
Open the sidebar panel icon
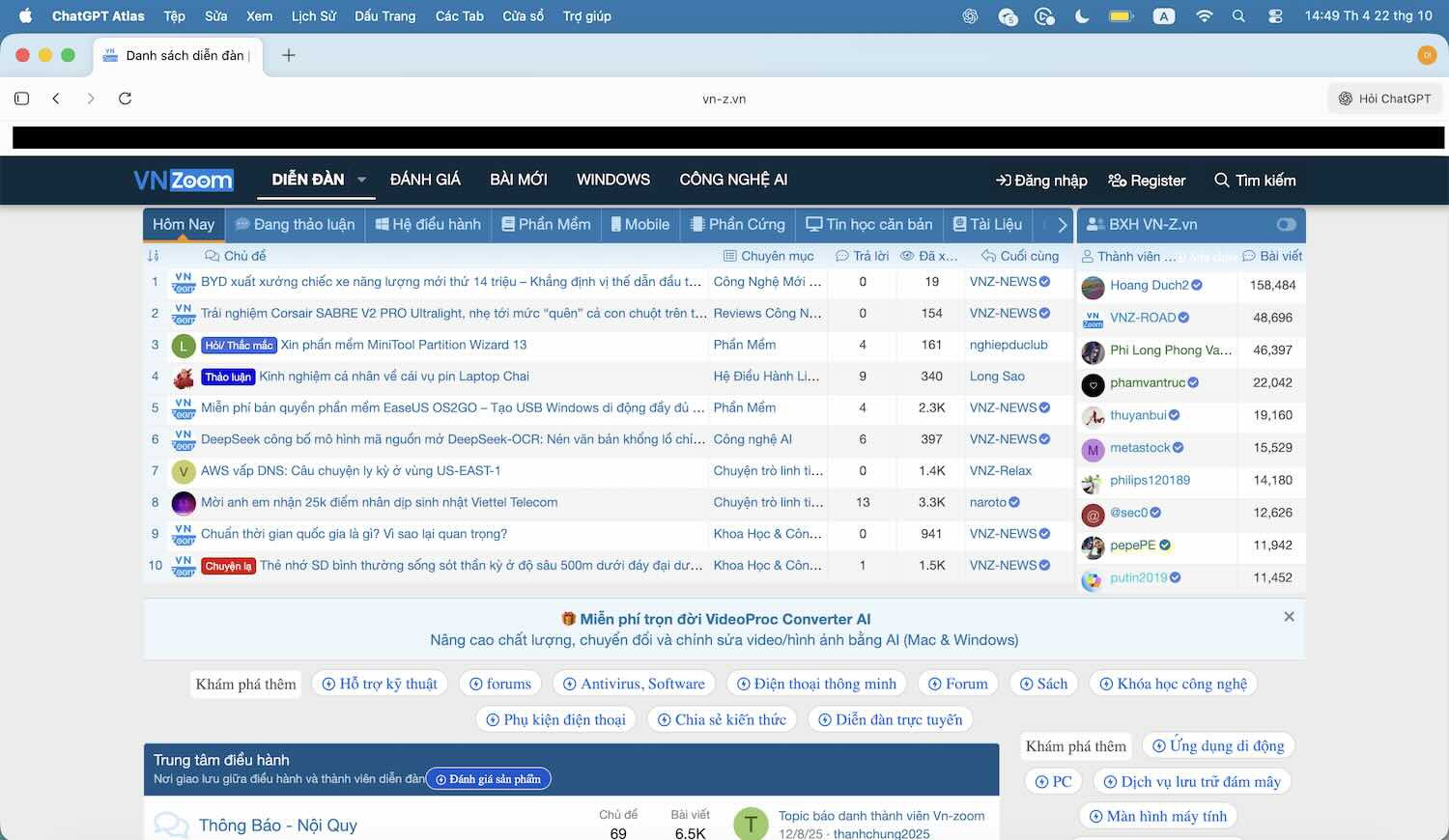click(22, 98)
